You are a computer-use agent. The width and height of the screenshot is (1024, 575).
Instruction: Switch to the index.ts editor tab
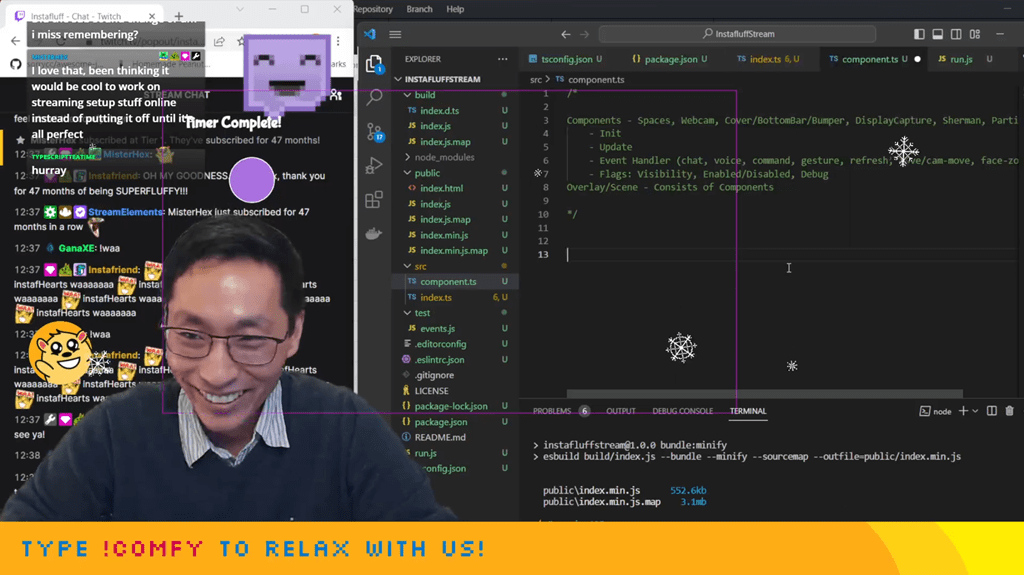click(768, 59)
